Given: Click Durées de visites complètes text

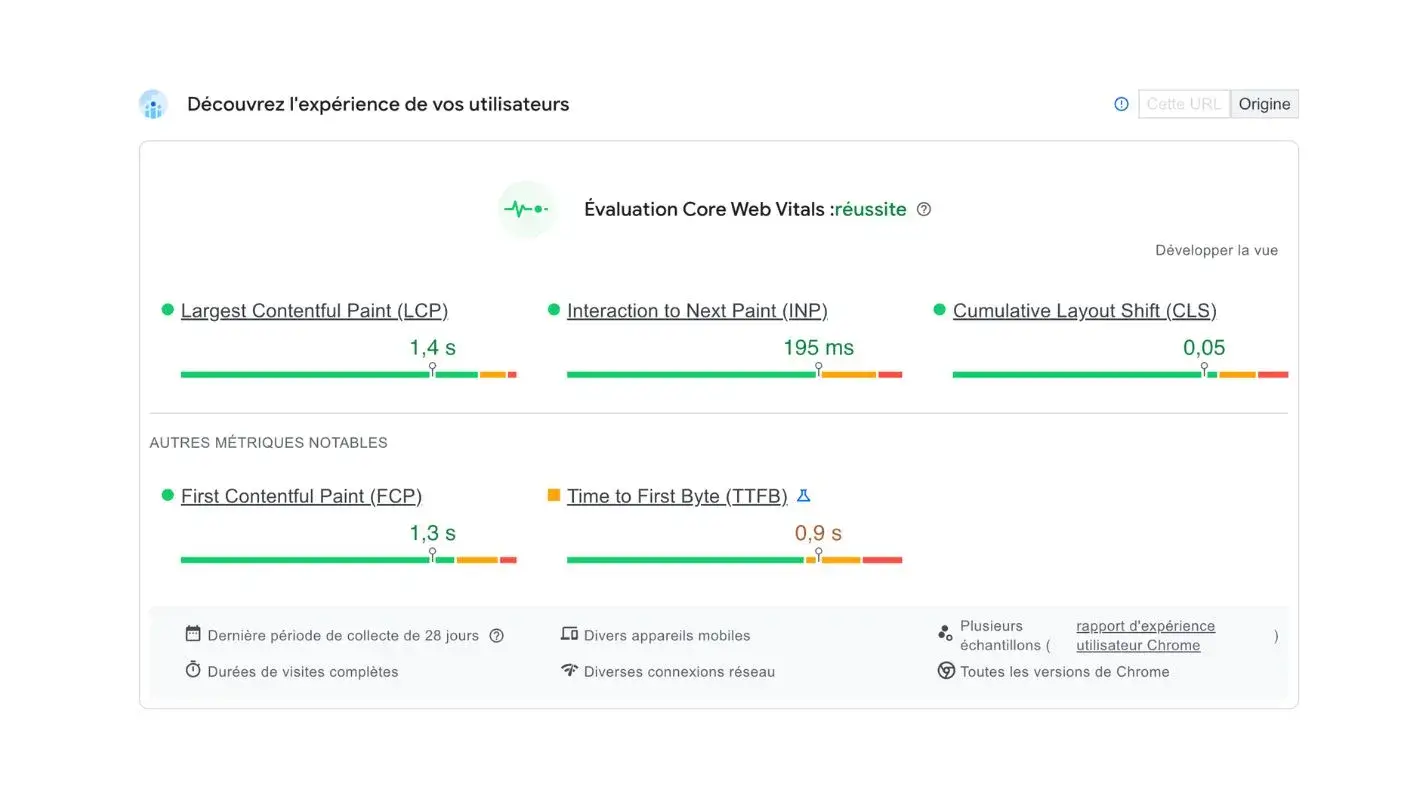Looking at the screenshot, I should [x=303, y=672].
